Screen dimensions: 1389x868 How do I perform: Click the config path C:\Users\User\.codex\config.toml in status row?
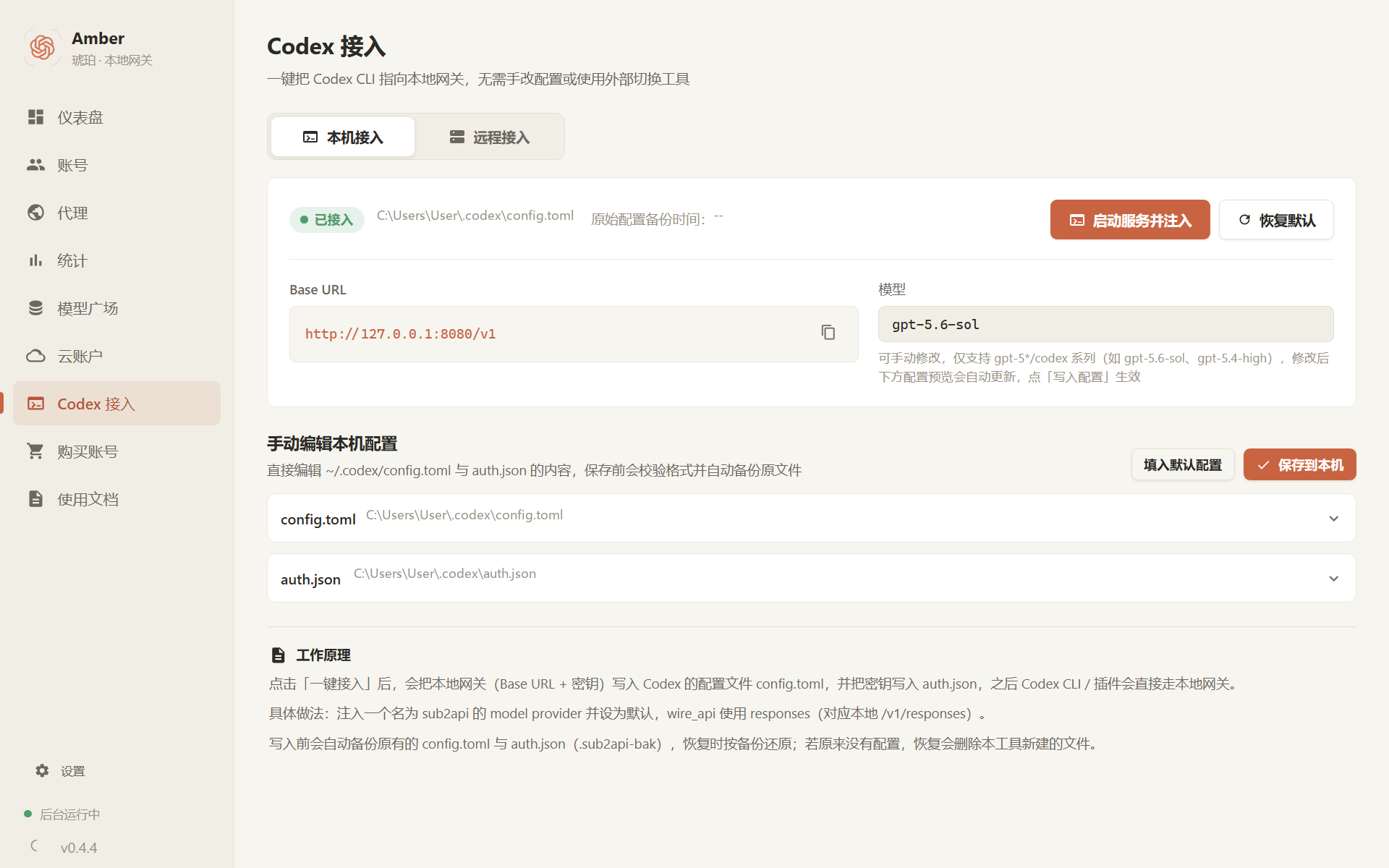(x=475, y=216)
